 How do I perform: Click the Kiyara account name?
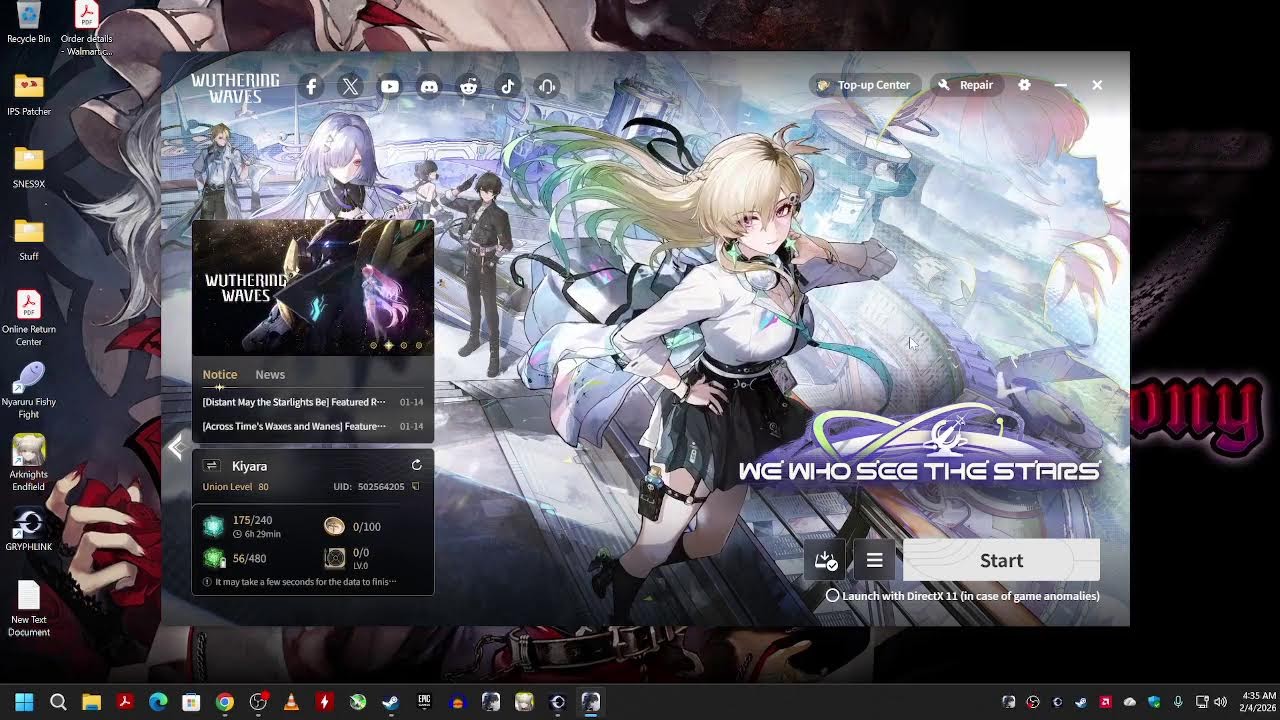pos(249,466)
